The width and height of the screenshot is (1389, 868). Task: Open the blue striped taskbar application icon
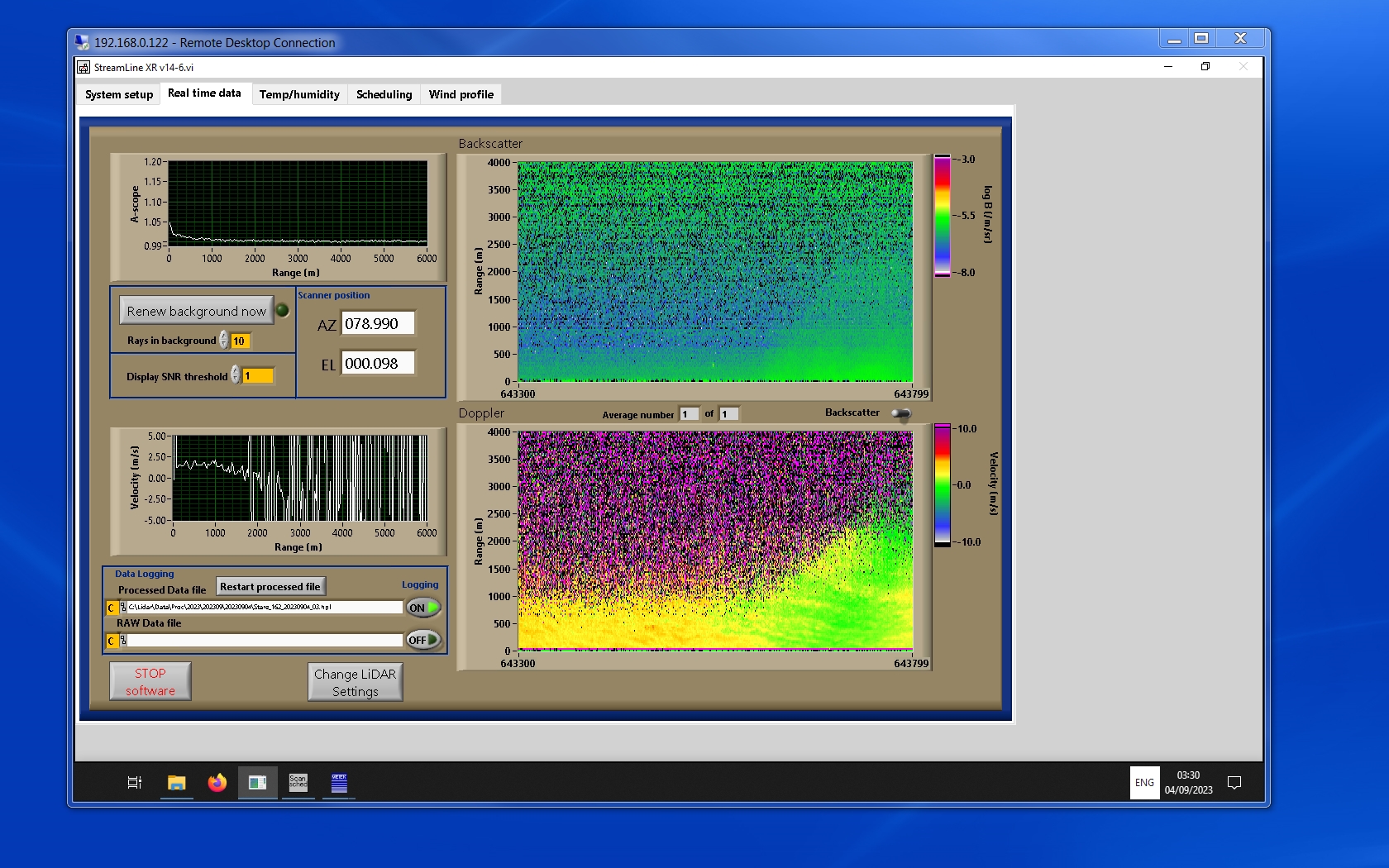tap(339, 782)
